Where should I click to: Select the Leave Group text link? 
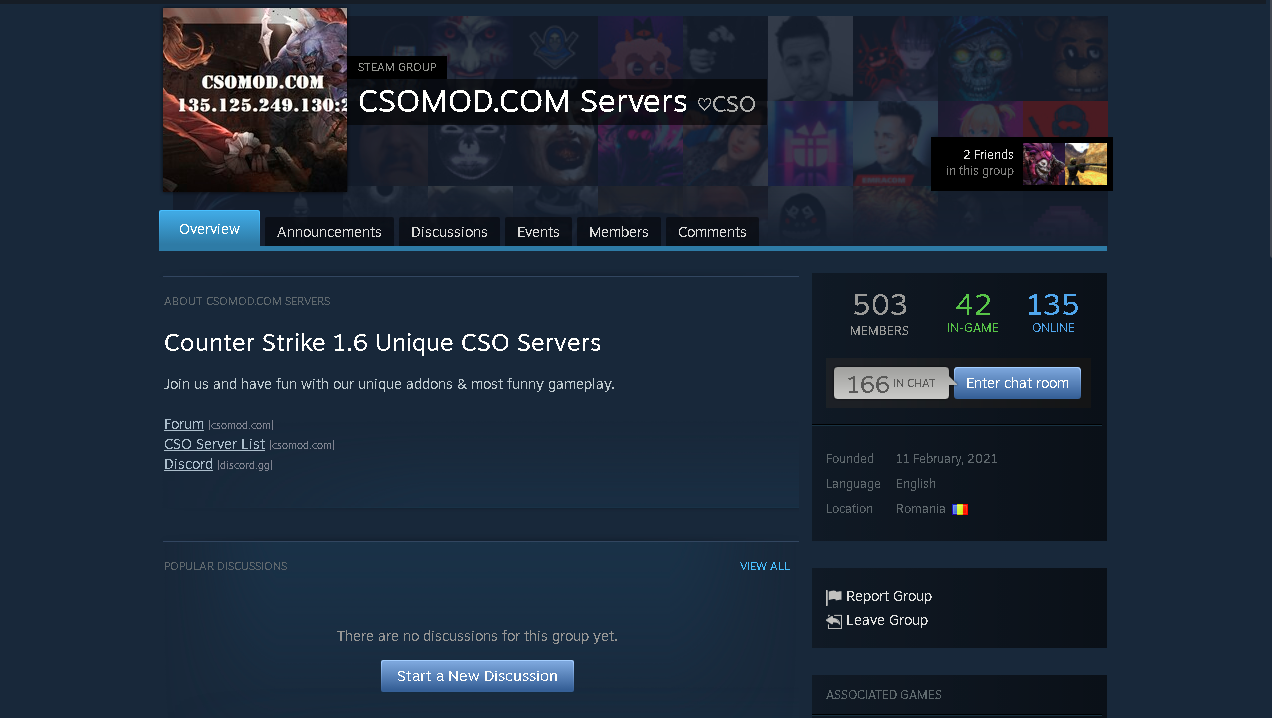(887, 620)
